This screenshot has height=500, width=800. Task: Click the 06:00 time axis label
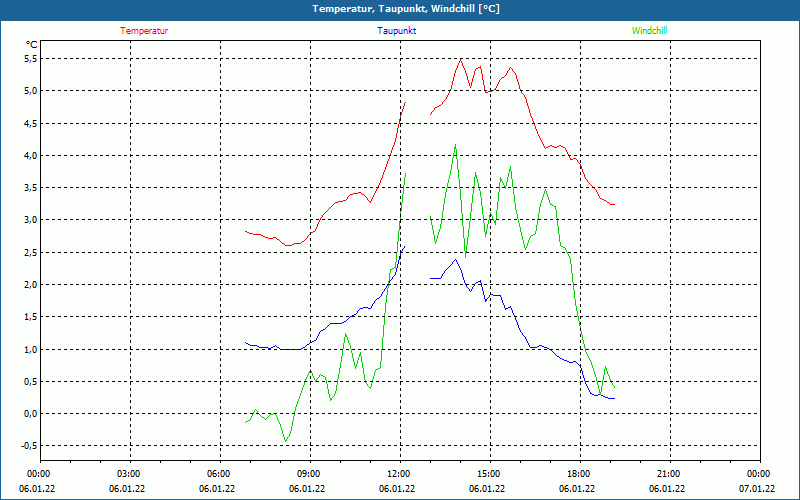(218, 474)
